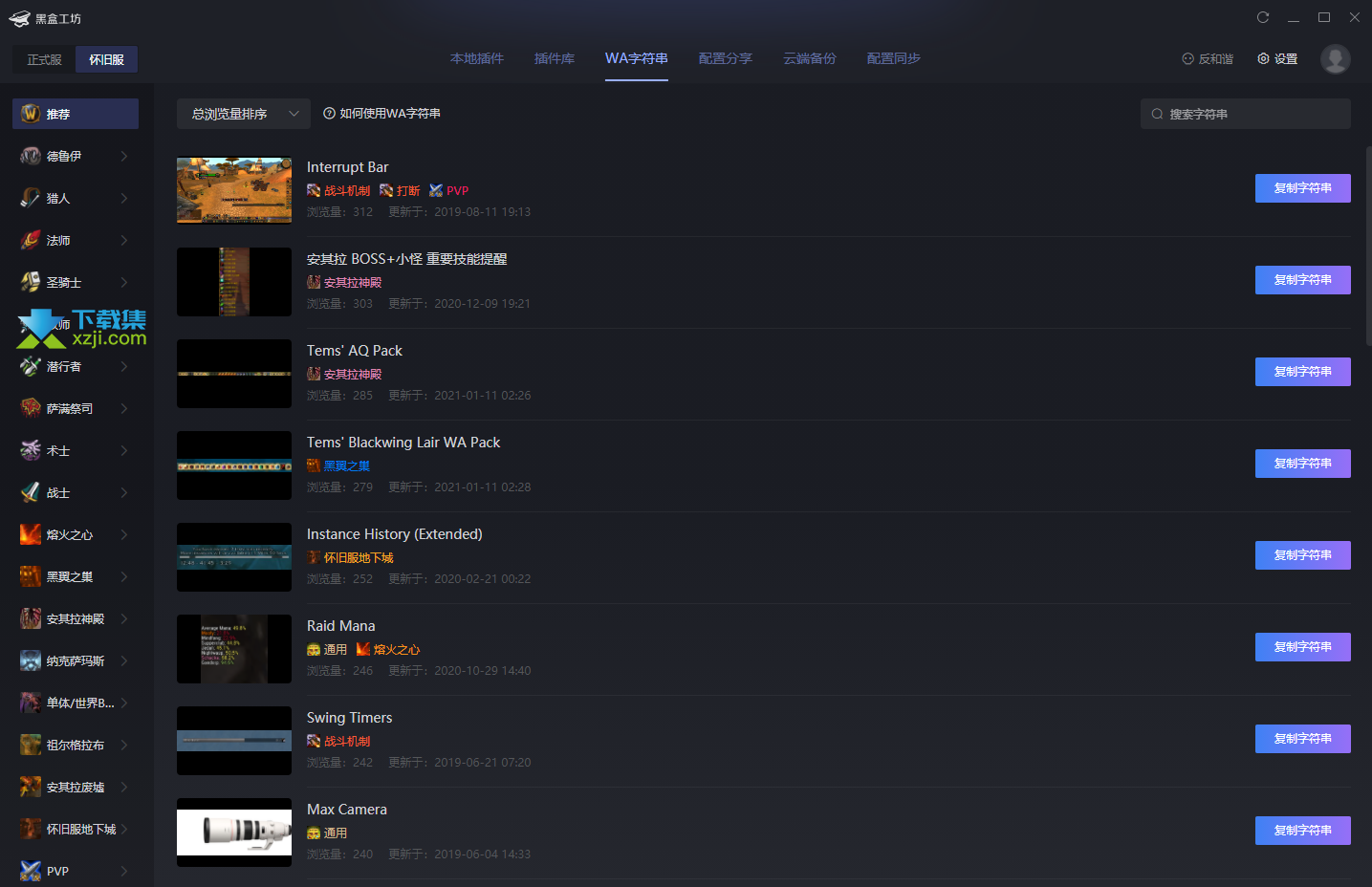The height and width of the screenshot is (887, 1372).
Task: Open the 总浏览量排序 sort dropdown
Action: tap(244, 114)
